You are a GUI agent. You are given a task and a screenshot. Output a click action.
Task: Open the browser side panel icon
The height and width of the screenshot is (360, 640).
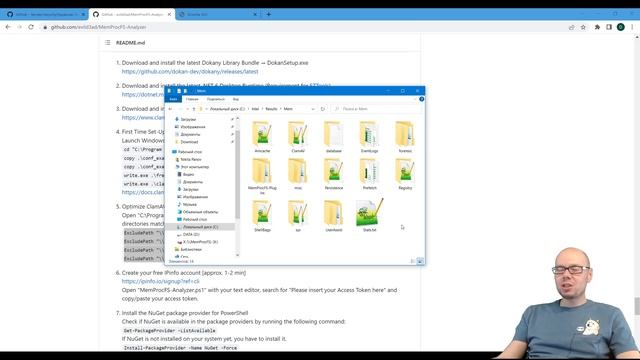click(609, 27)
